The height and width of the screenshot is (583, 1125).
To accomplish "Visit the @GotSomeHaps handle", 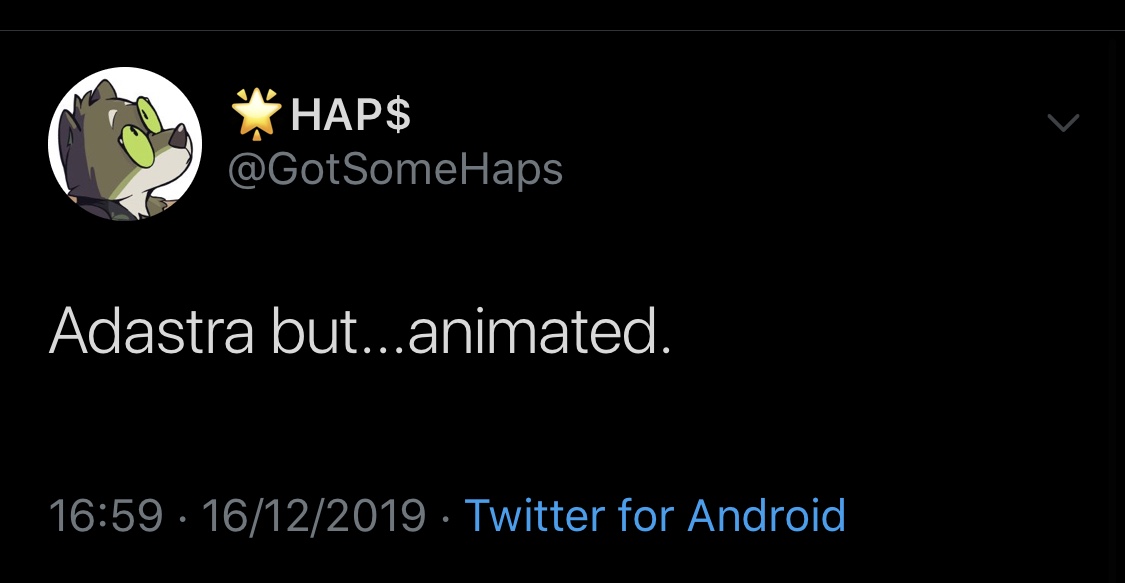I will pos(395,170).
